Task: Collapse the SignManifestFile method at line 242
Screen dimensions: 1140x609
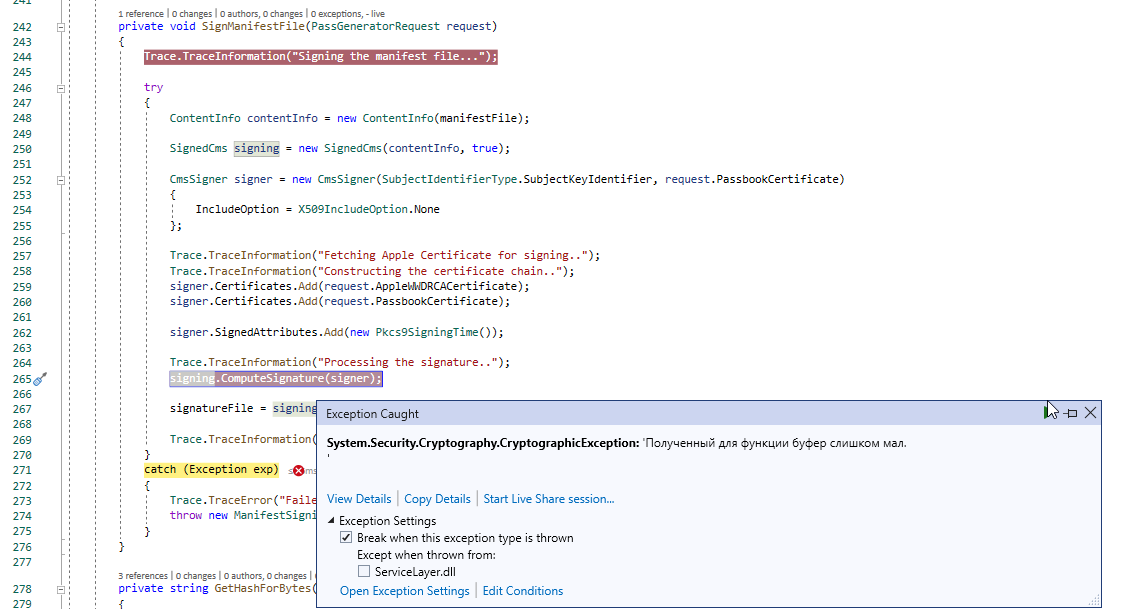Action: point(61,26)
